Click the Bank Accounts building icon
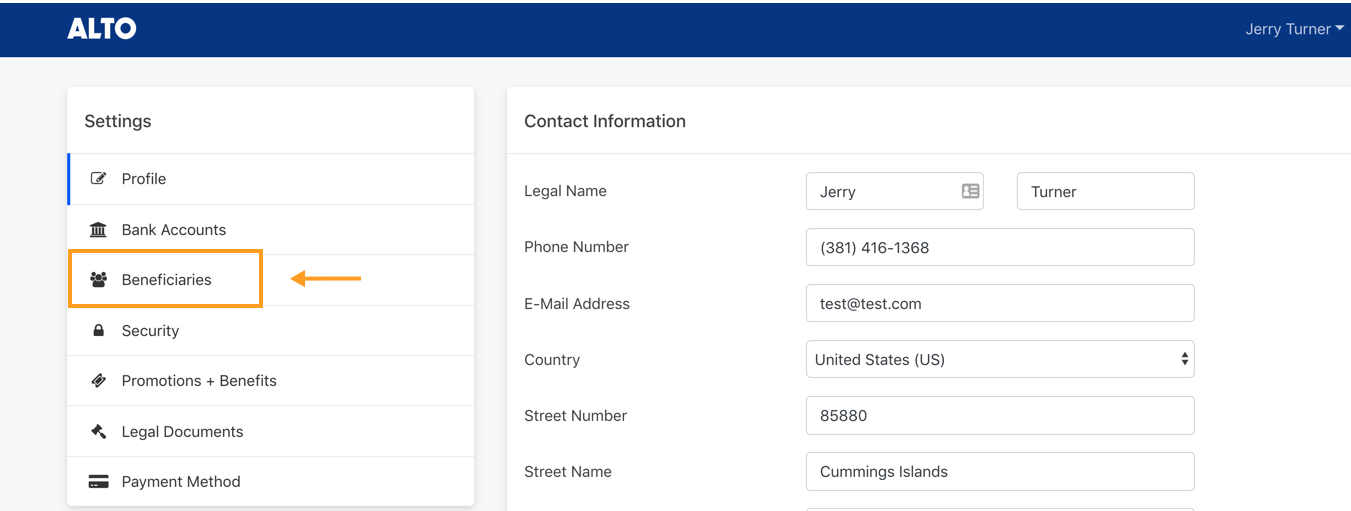Screen dimensions: 1351x511 (98, 230)
